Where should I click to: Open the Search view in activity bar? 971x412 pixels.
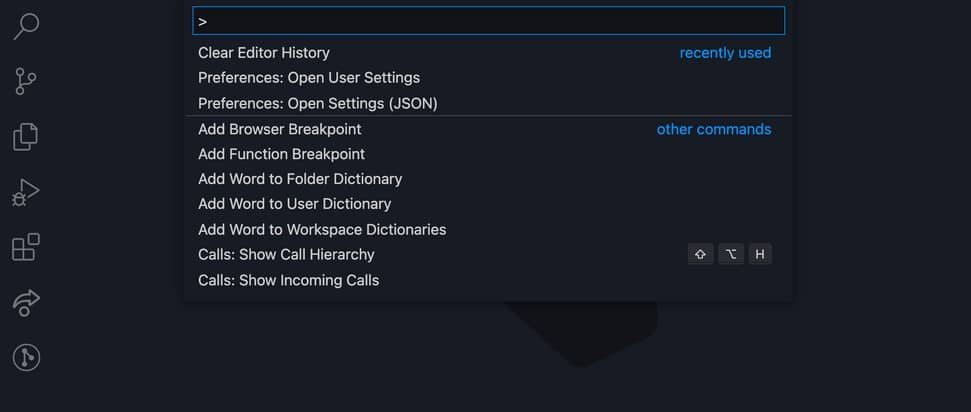tap(26, 26)
